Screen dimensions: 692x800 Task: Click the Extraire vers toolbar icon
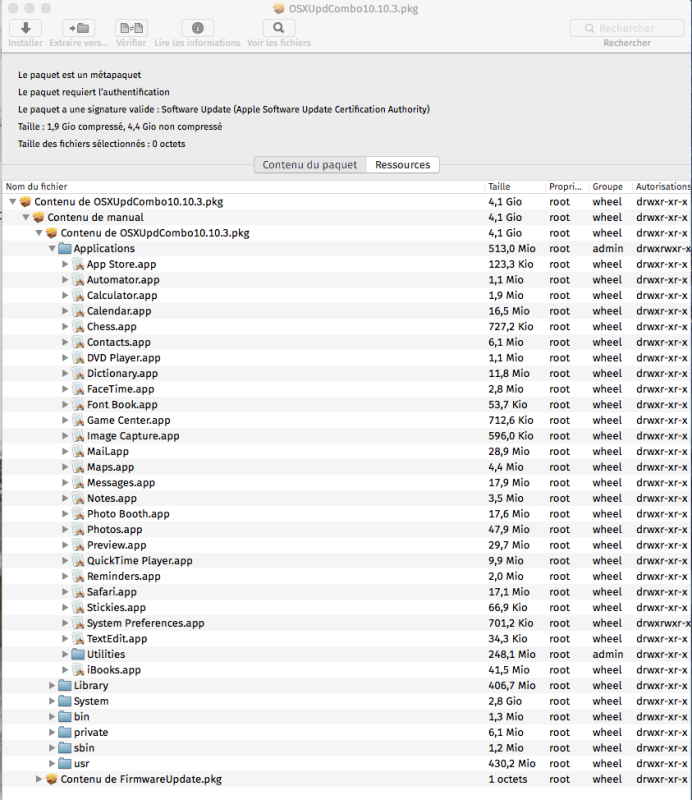coord(78,28)
